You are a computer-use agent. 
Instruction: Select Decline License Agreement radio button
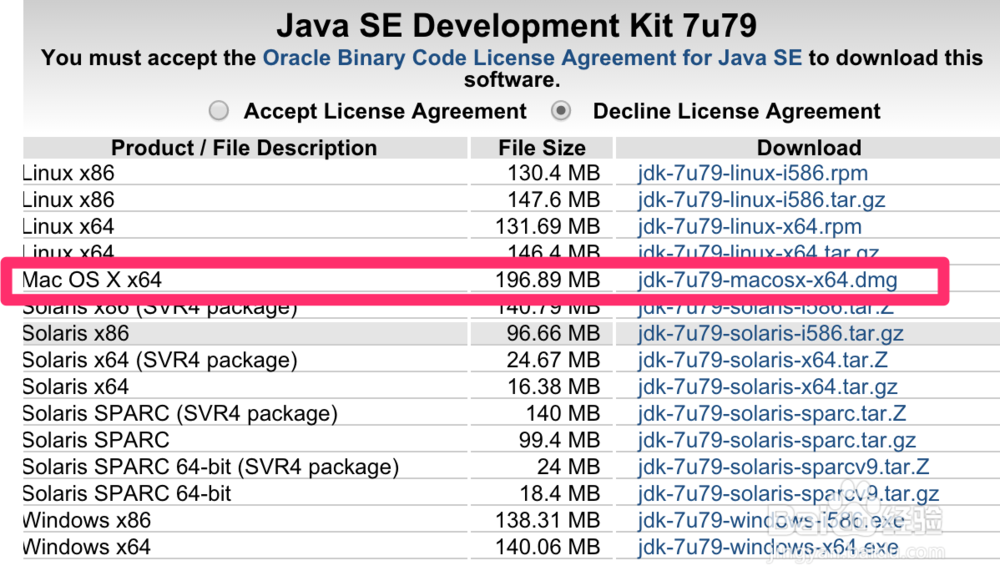pos(562,111)
